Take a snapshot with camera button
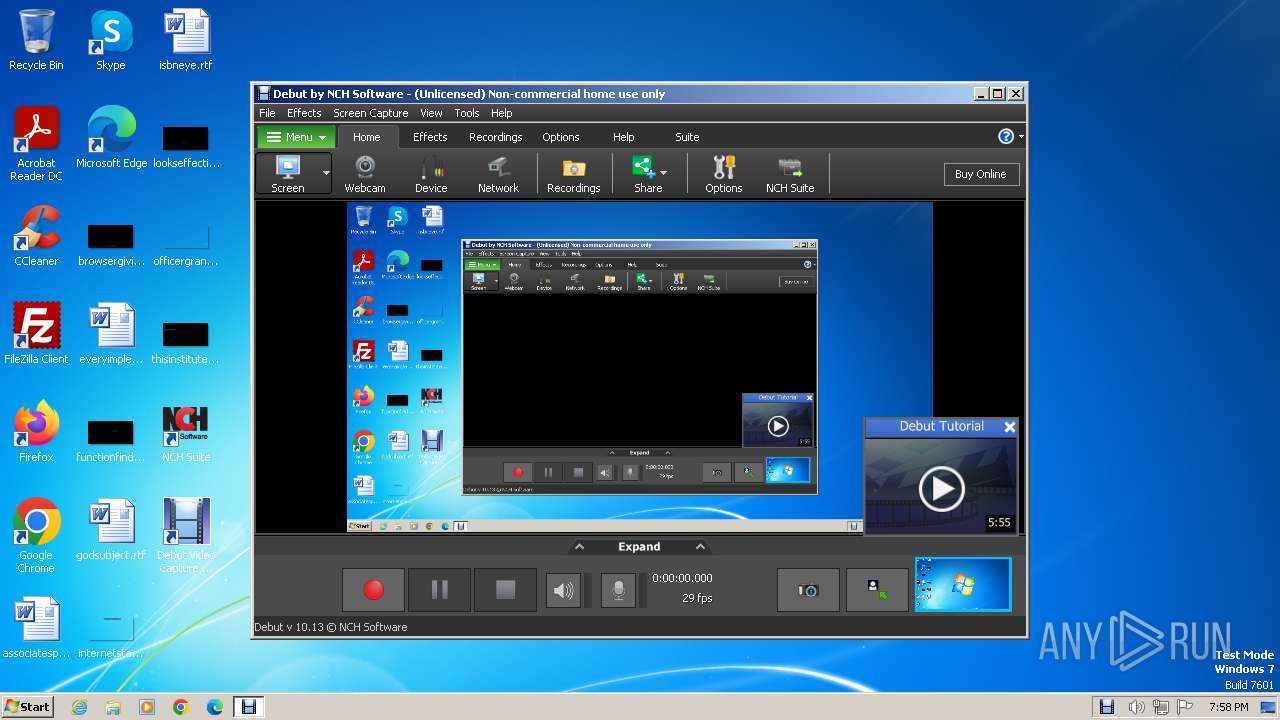The image size is (1280, 720). (808, 590)
